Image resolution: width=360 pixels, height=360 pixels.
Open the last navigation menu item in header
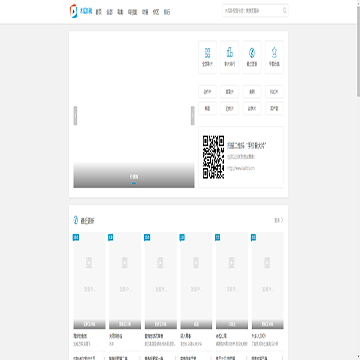[167, 12]
